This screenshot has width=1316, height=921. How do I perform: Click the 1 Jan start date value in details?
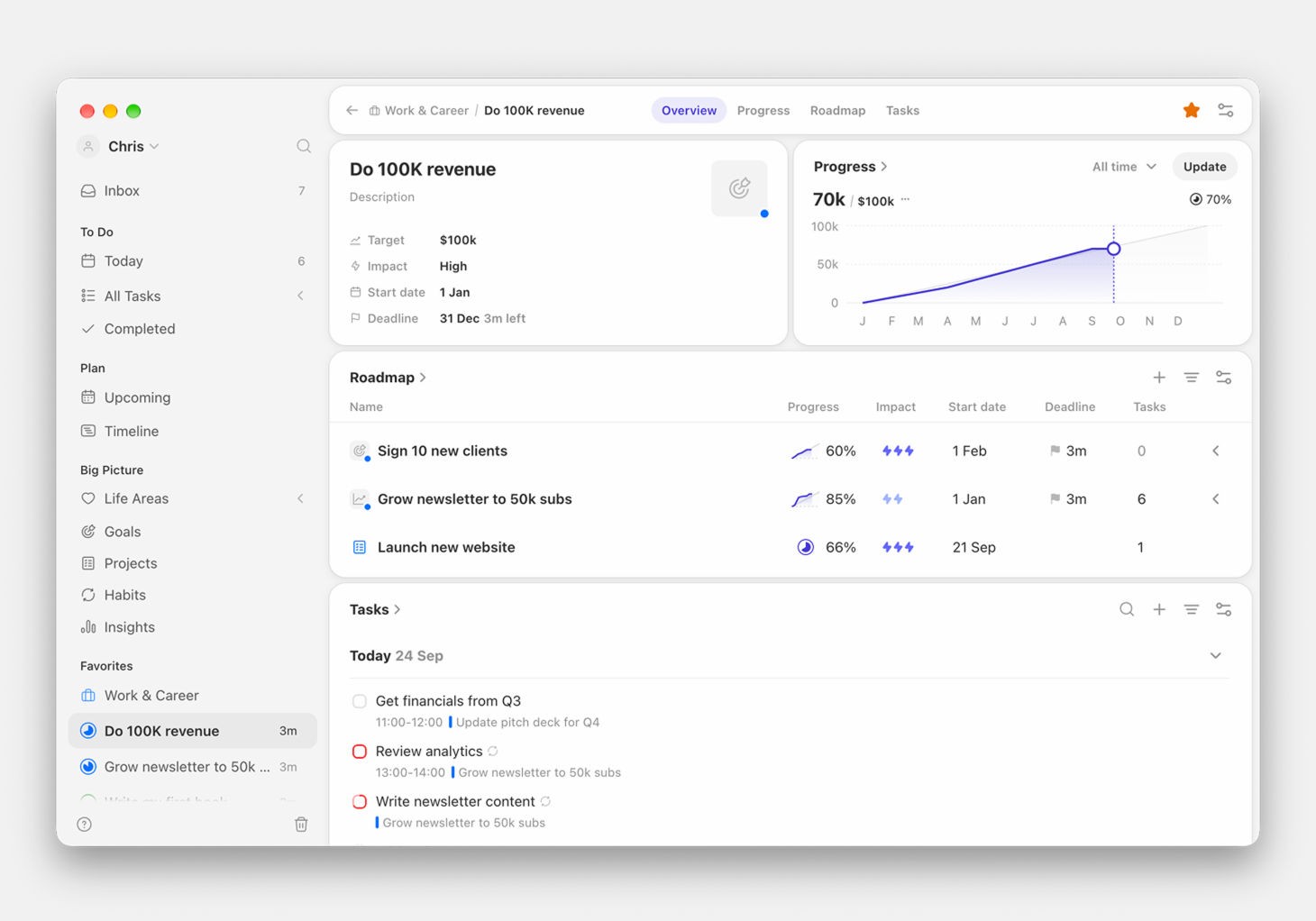455,292
